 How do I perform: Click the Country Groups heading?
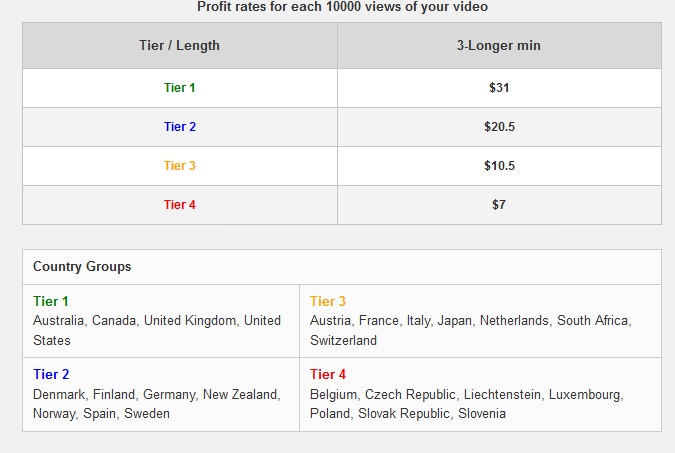coord(82,267)
